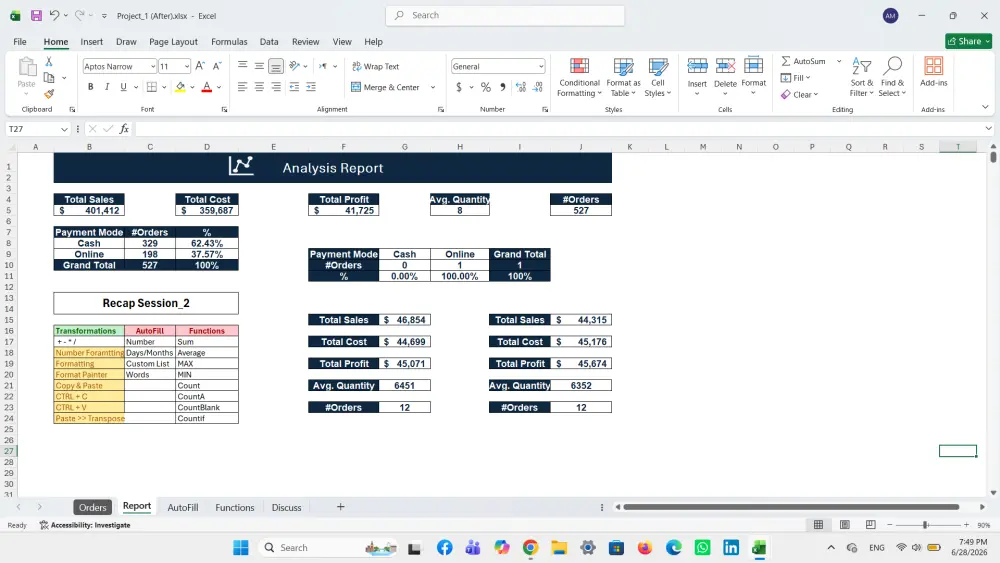Expand Merge & Center dropdown arrow

[433, 87]
